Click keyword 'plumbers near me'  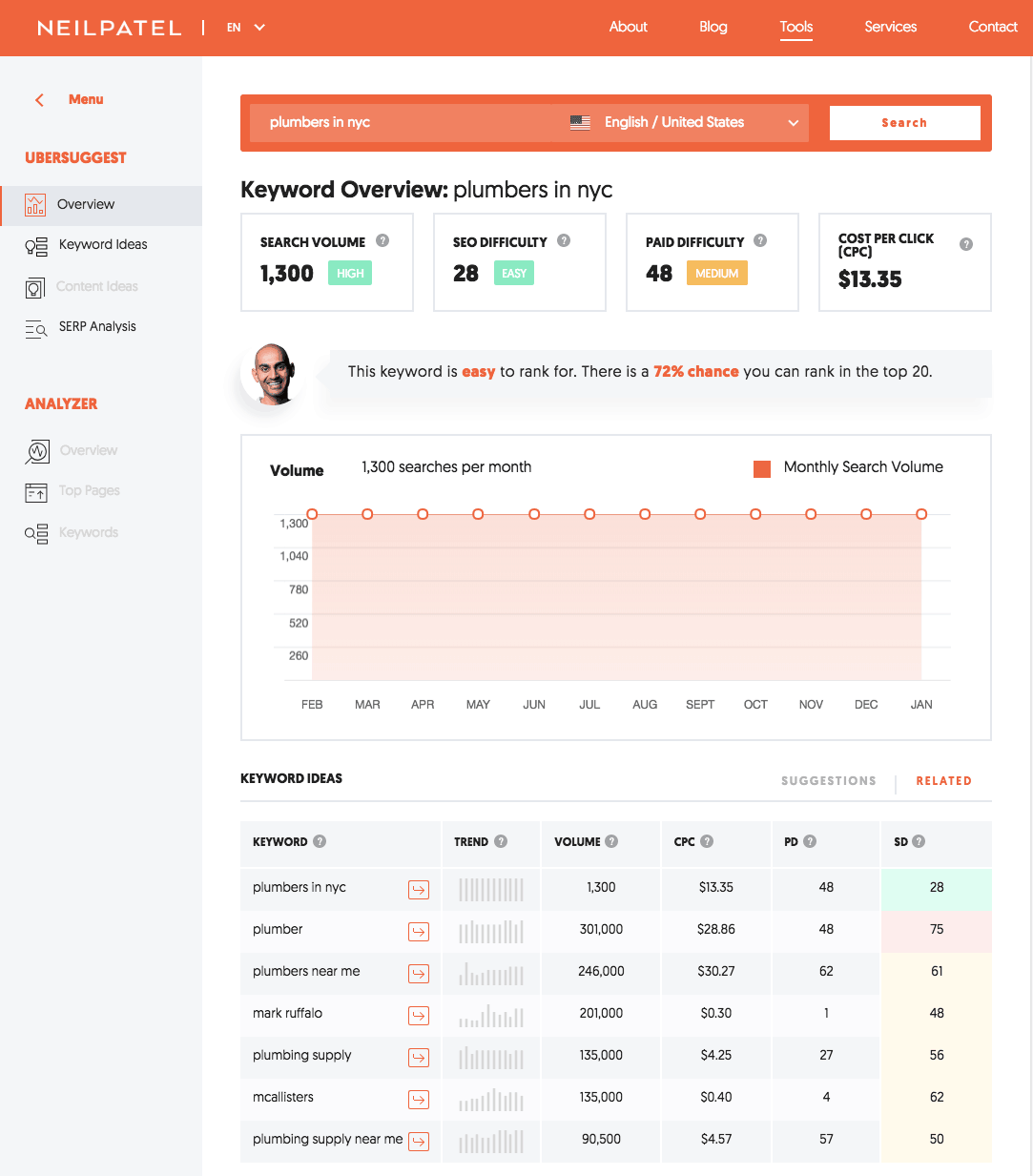(306, 971)
